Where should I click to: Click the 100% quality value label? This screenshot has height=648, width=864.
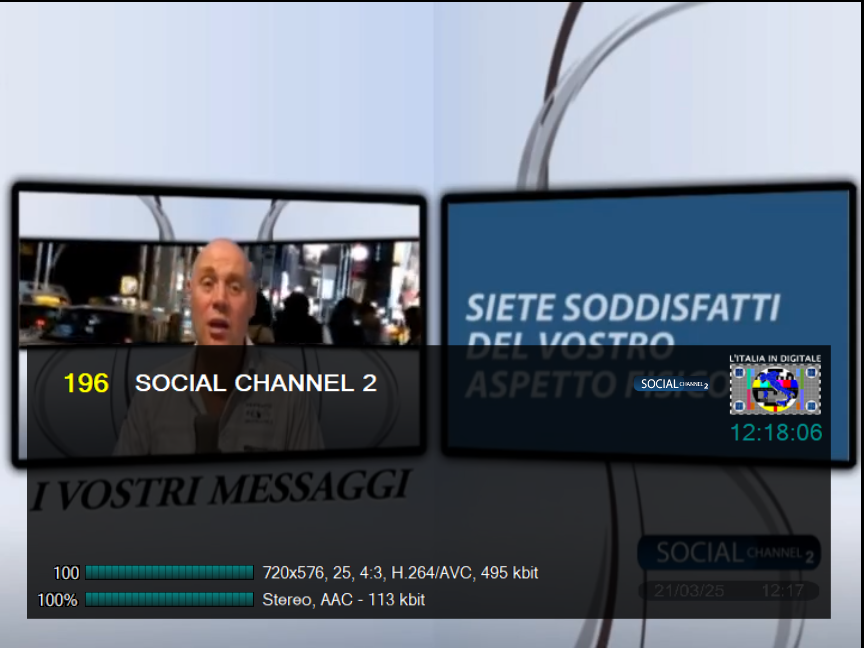point(57,600)
